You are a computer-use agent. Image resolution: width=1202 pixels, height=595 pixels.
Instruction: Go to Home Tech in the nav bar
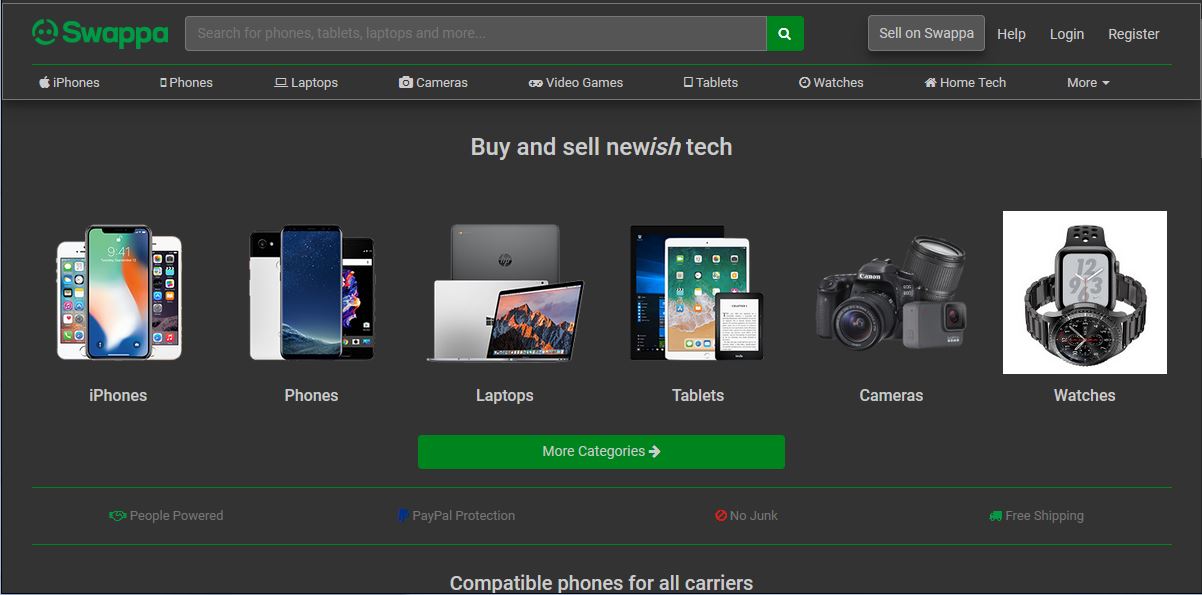965,83
